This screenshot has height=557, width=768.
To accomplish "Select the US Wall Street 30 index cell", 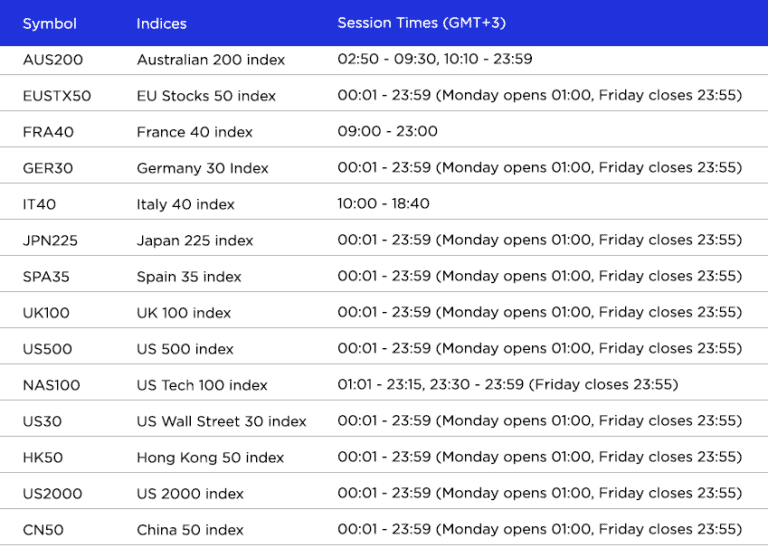I will point(221,422).
